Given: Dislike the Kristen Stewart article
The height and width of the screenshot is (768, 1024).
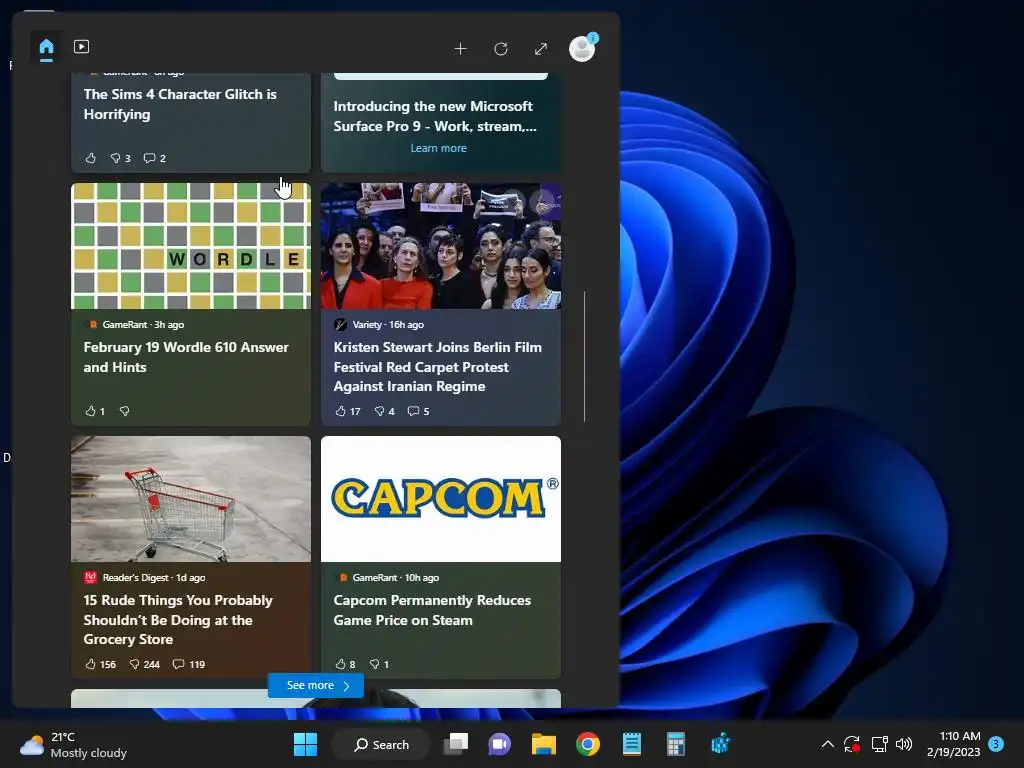Looking at the screenshot, I should click(384, 411).
